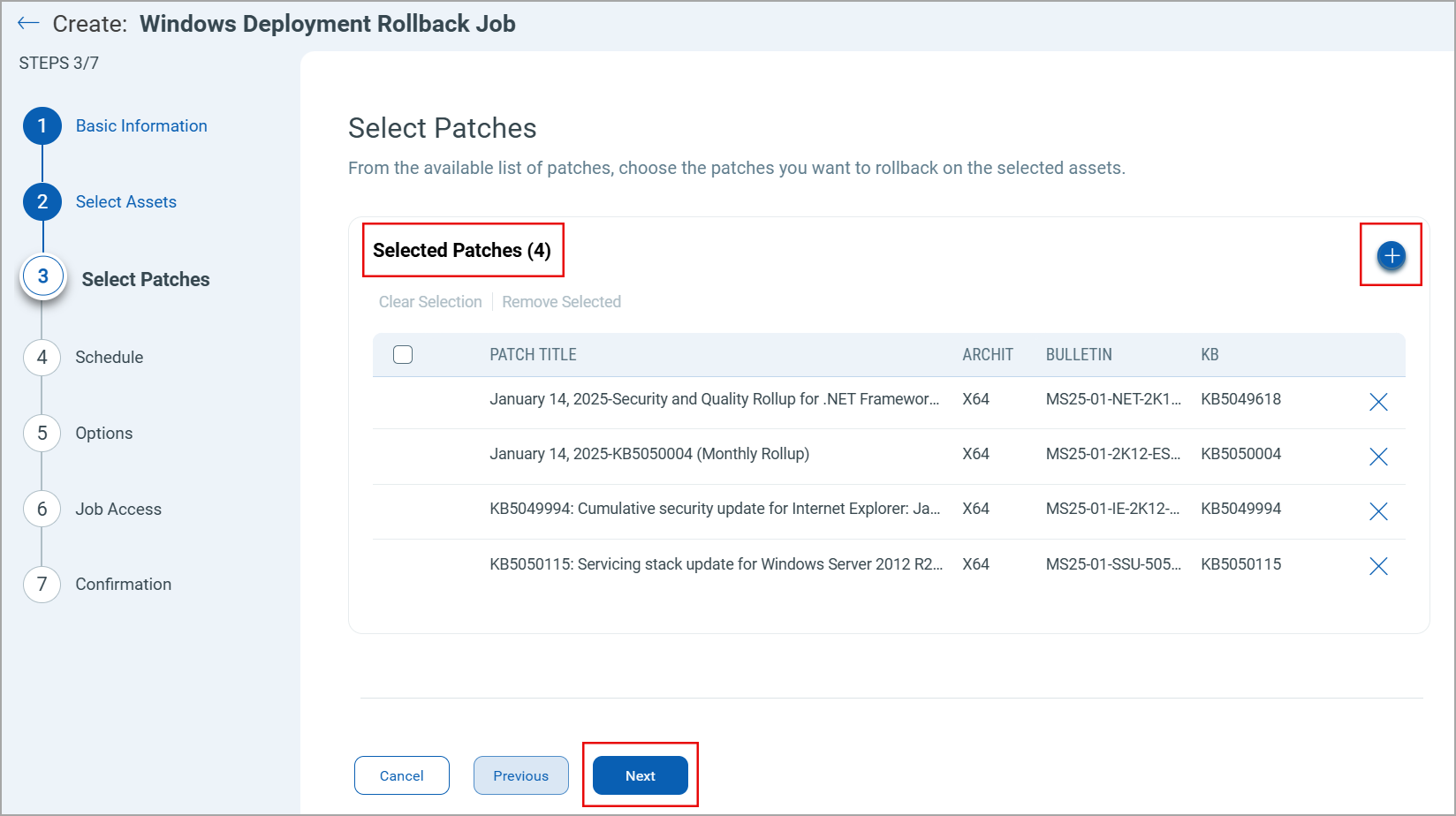Cancel the rollback job creation
This screenshot has width=1456, height=816.
click(401, 775)
